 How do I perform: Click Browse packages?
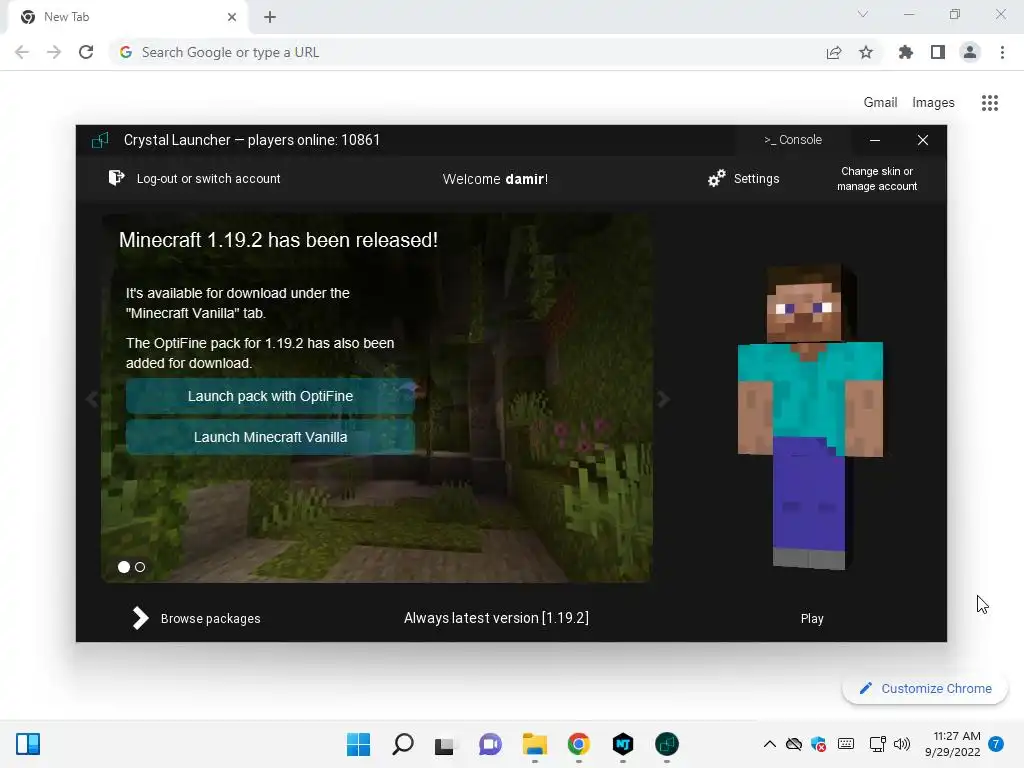click(x=210, y=618)
